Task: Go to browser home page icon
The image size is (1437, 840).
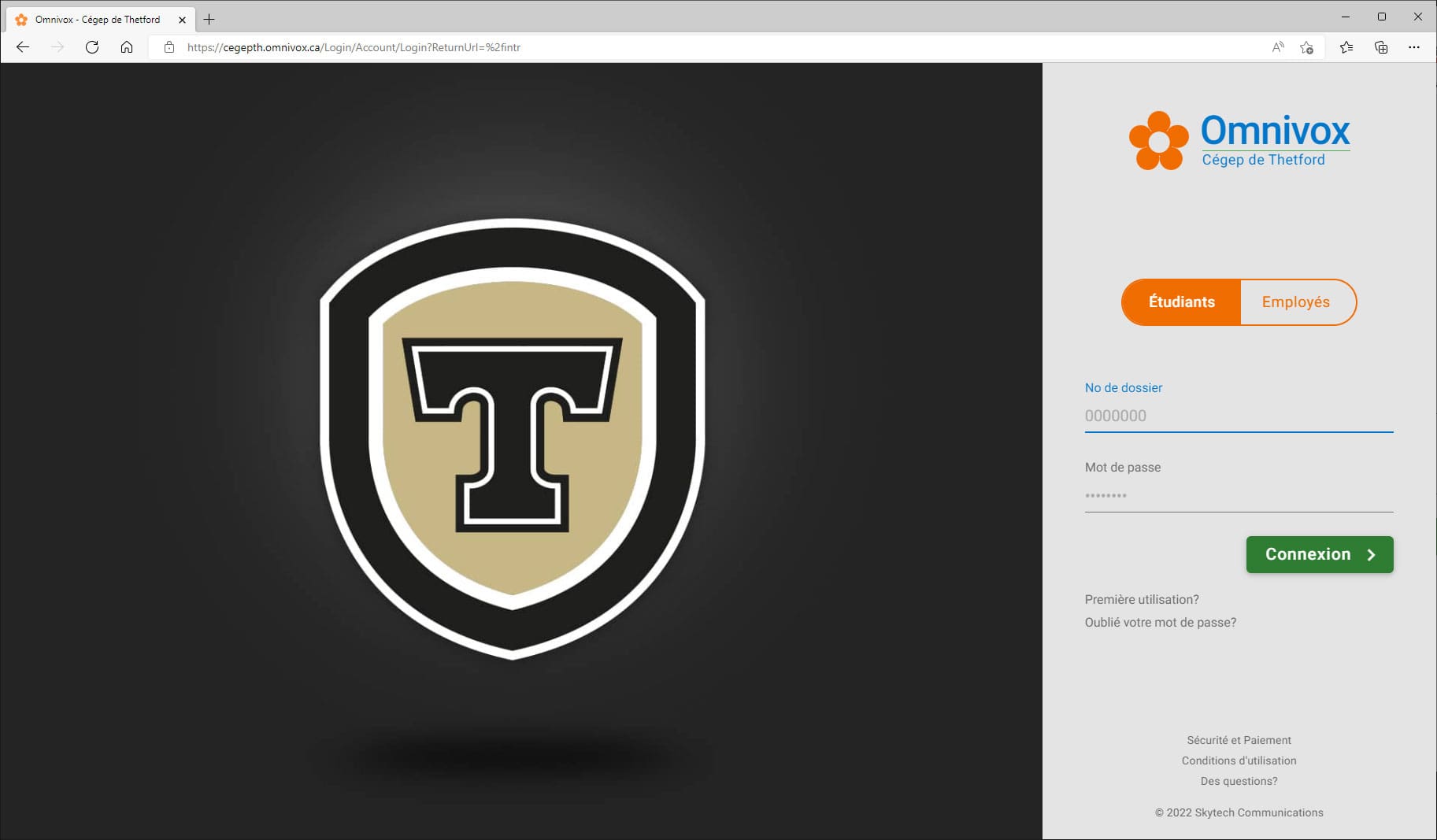Action: (127, 47)
